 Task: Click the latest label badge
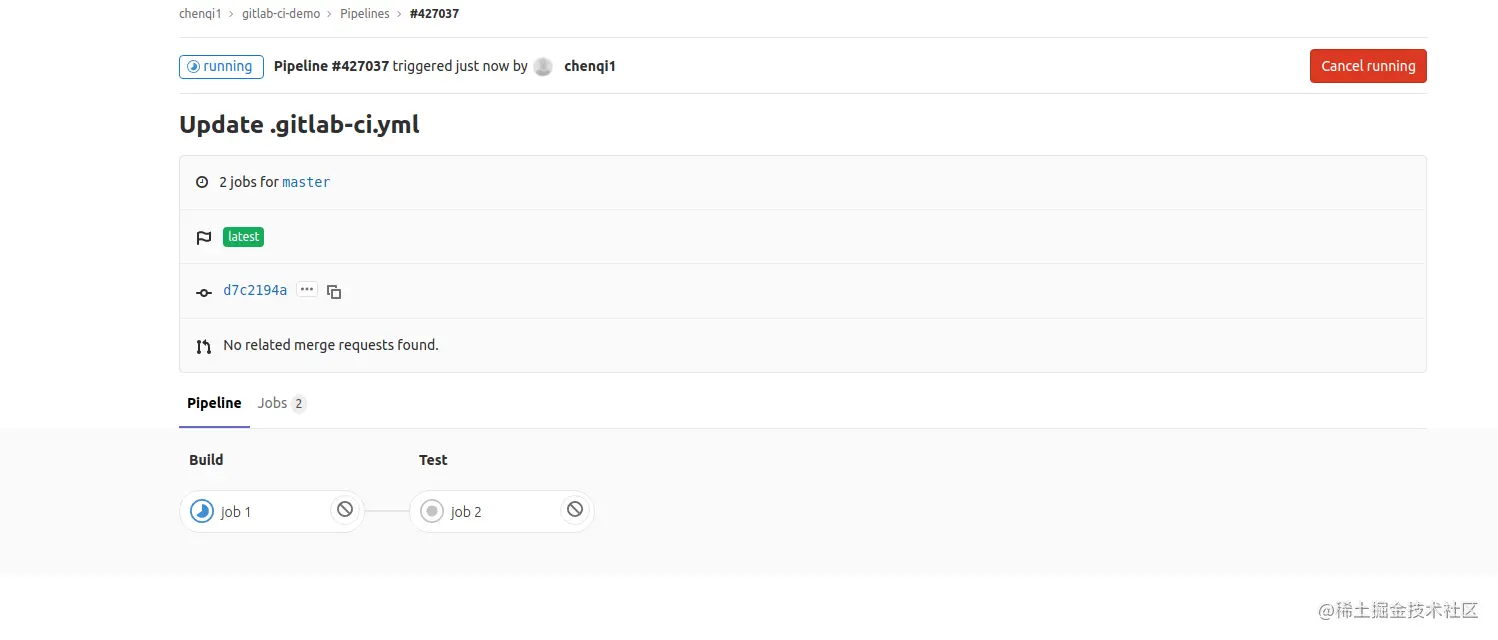[x=243, y=237]
